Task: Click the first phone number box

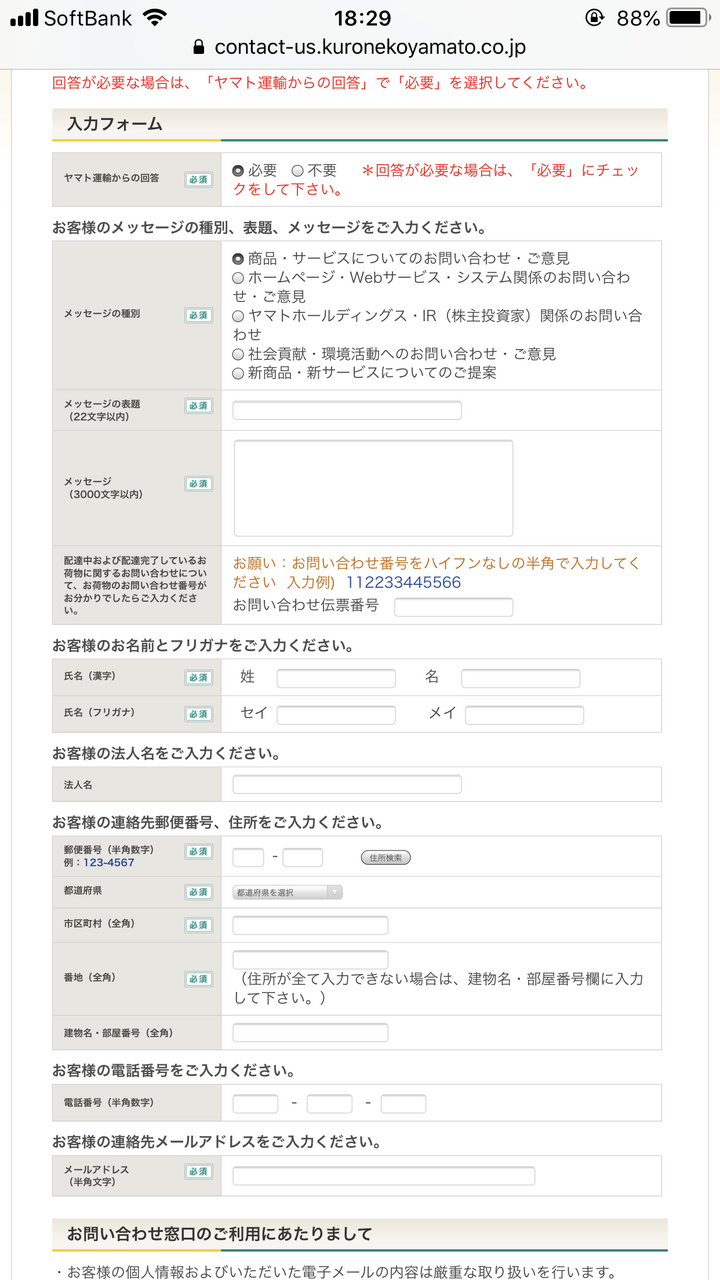Action: [255, 1104]
